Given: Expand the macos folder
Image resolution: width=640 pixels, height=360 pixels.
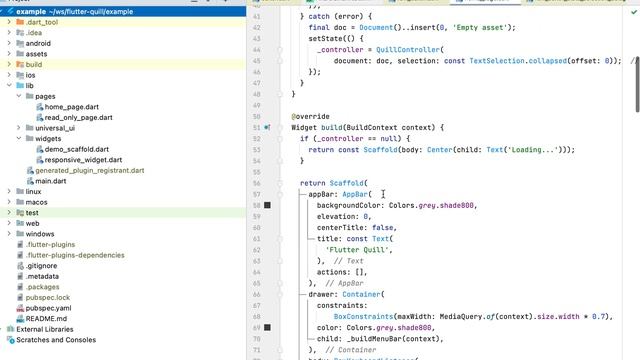Looking at the screenshot, I should [9, 202].
